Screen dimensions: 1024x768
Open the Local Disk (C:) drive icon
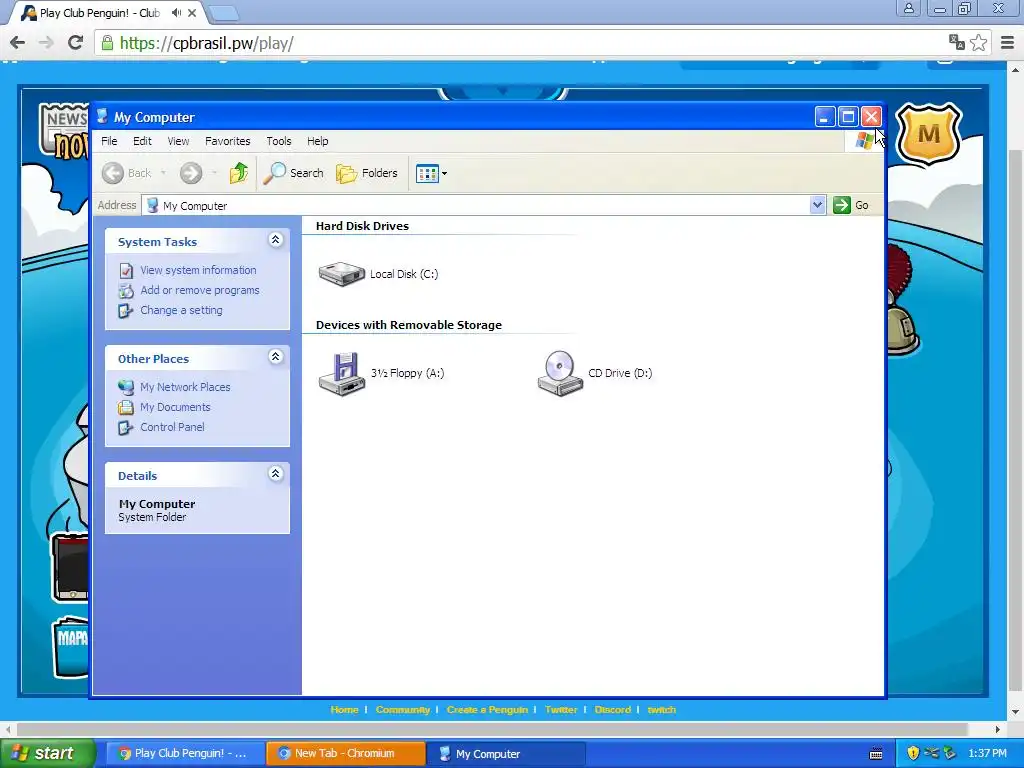point(342,274)
